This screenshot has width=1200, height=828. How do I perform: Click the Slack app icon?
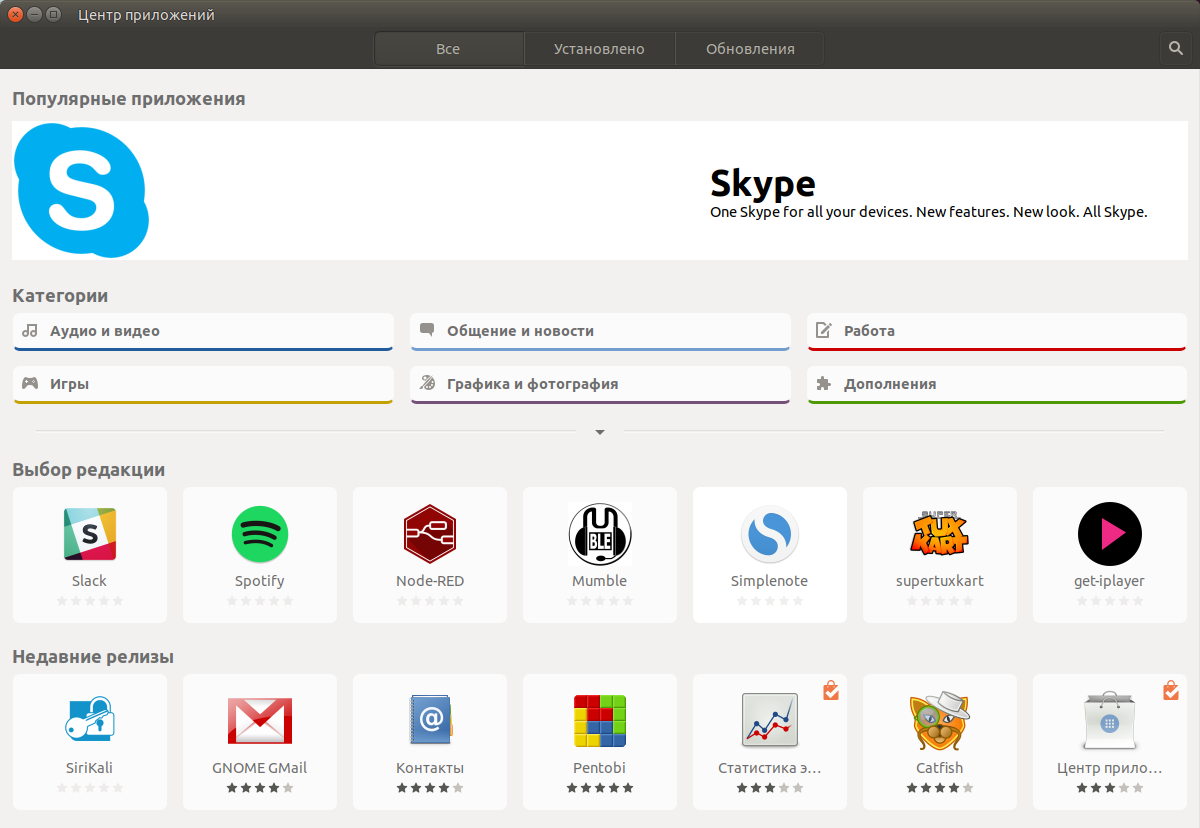[x=90, y=534]
